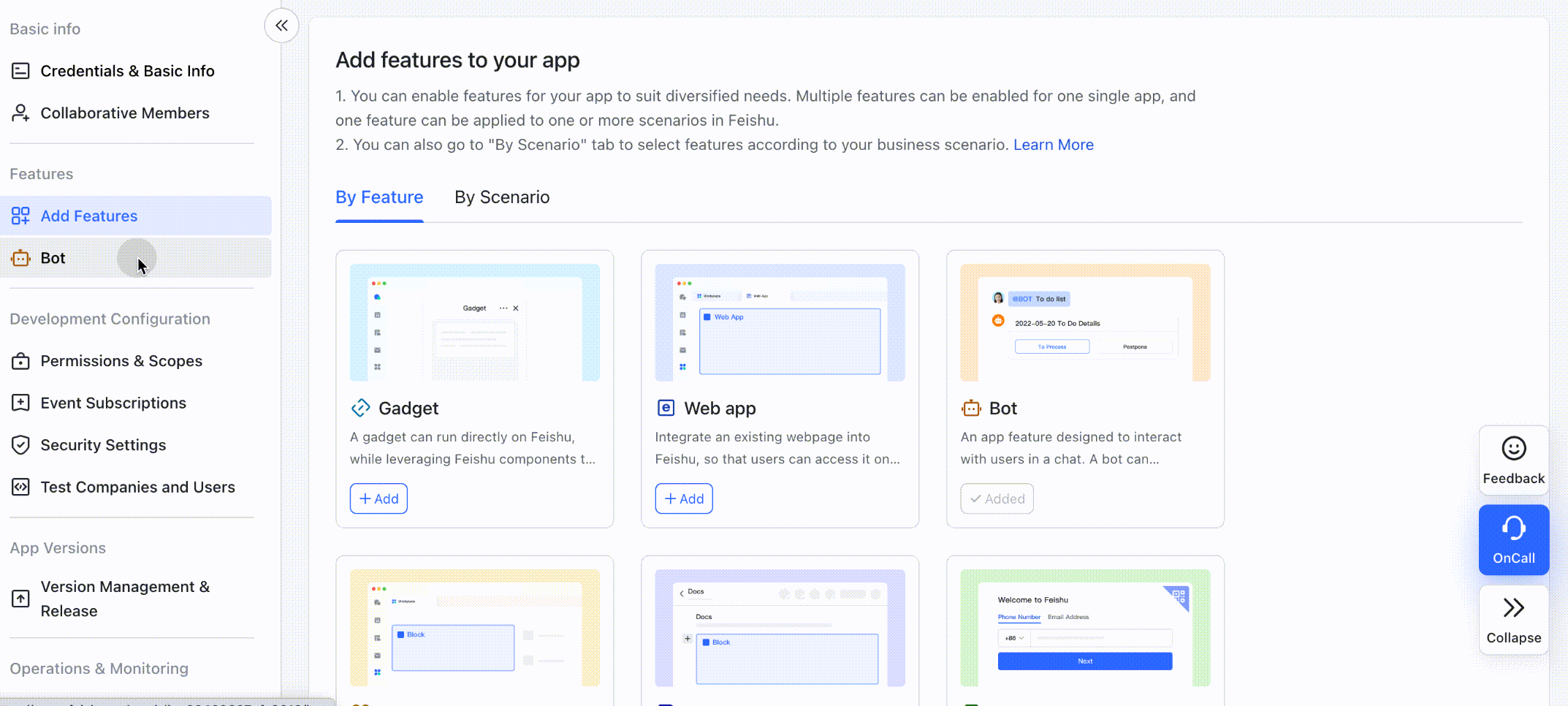
Task: Click the Permissions & Scopes icon
Action: [x=20, y=361]
